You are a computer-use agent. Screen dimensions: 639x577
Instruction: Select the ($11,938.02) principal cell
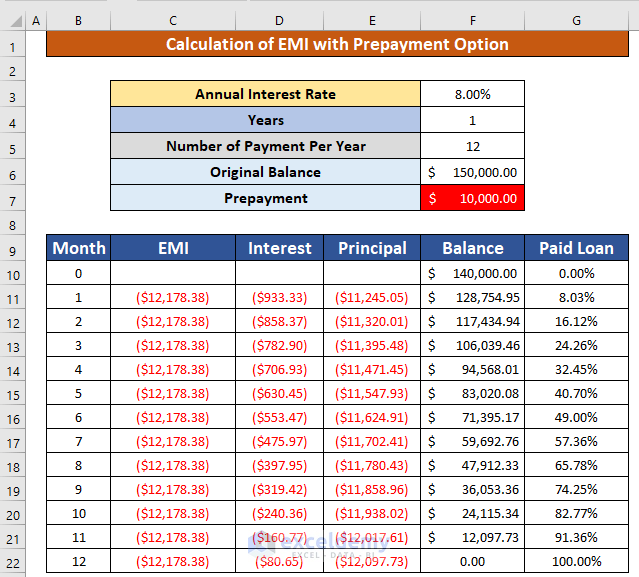372,513
